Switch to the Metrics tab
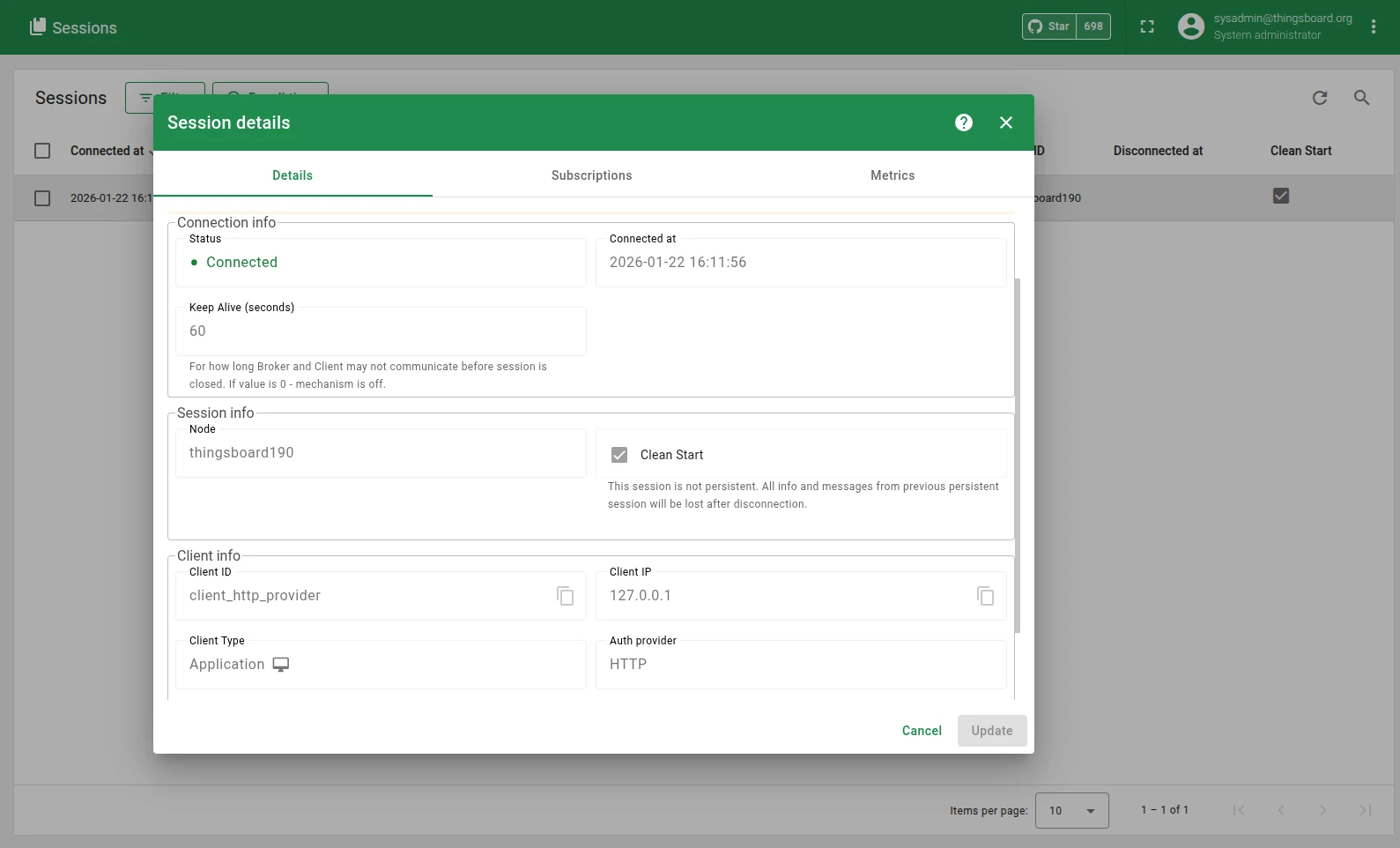This screenshot has height=848, width=1400. 893,175
